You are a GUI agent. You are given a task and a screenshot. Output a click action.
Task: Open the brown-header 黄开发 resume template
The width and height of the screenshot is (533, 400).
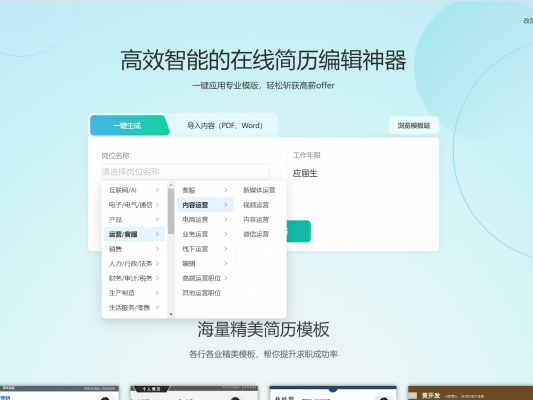470,393
